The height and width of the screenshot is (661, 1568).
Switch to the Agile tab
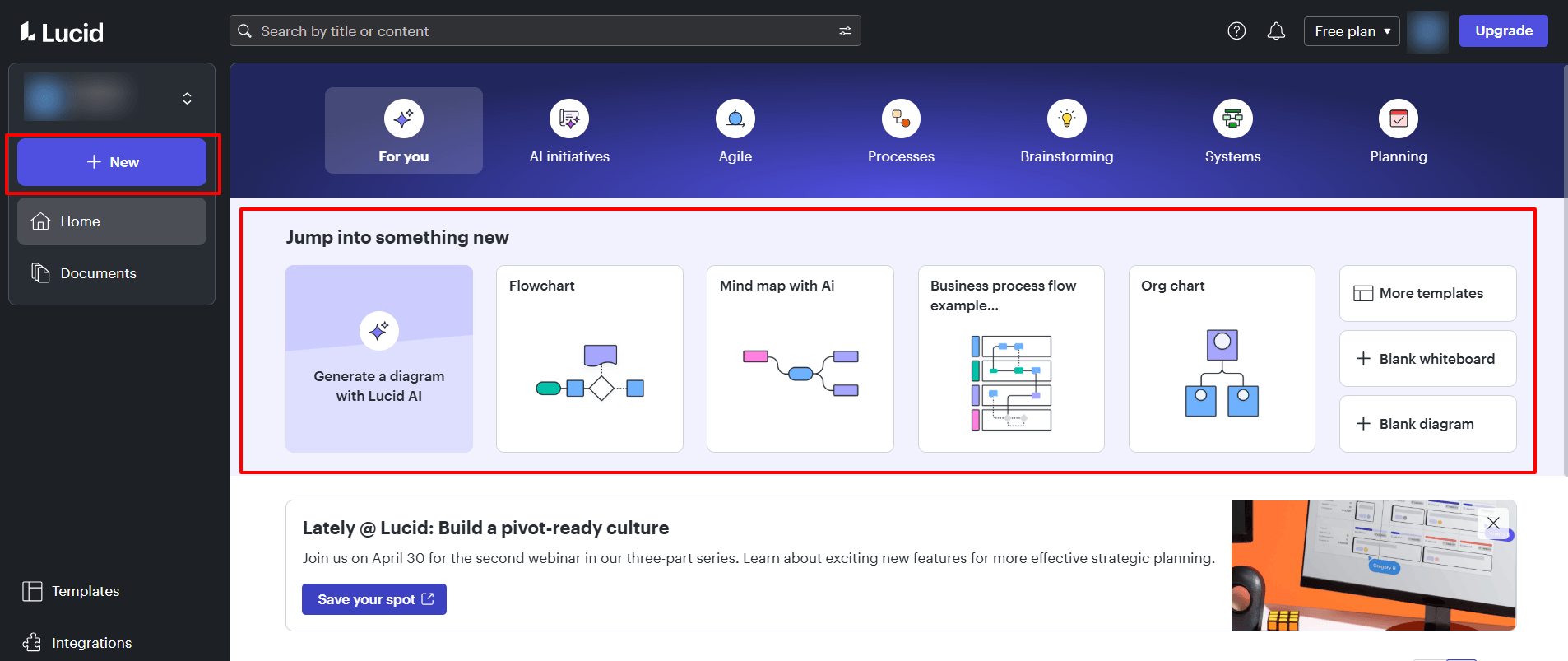tap(735, 131)
